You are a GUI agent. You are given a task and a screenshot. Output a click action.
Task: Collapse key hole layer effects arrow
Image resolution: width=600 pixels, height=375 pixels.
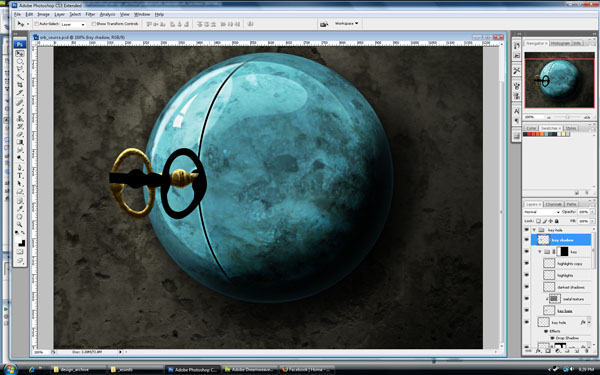(588, 323)
